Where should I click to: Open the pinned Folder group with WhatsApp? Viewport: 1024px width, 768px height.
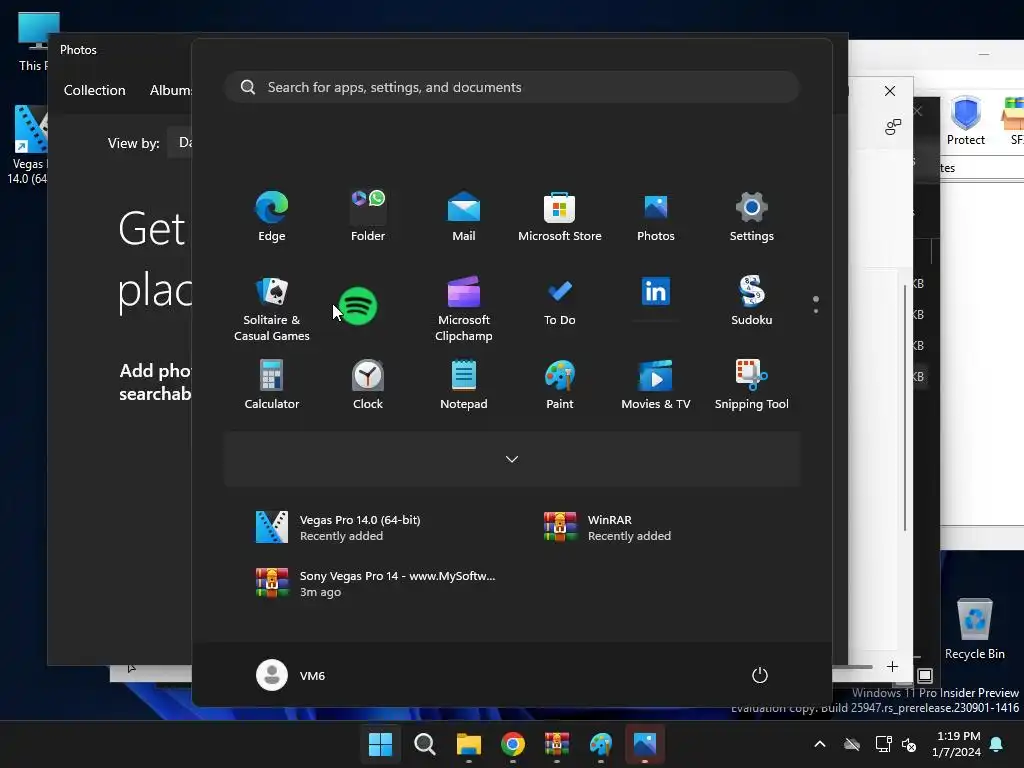click(368, 216)
